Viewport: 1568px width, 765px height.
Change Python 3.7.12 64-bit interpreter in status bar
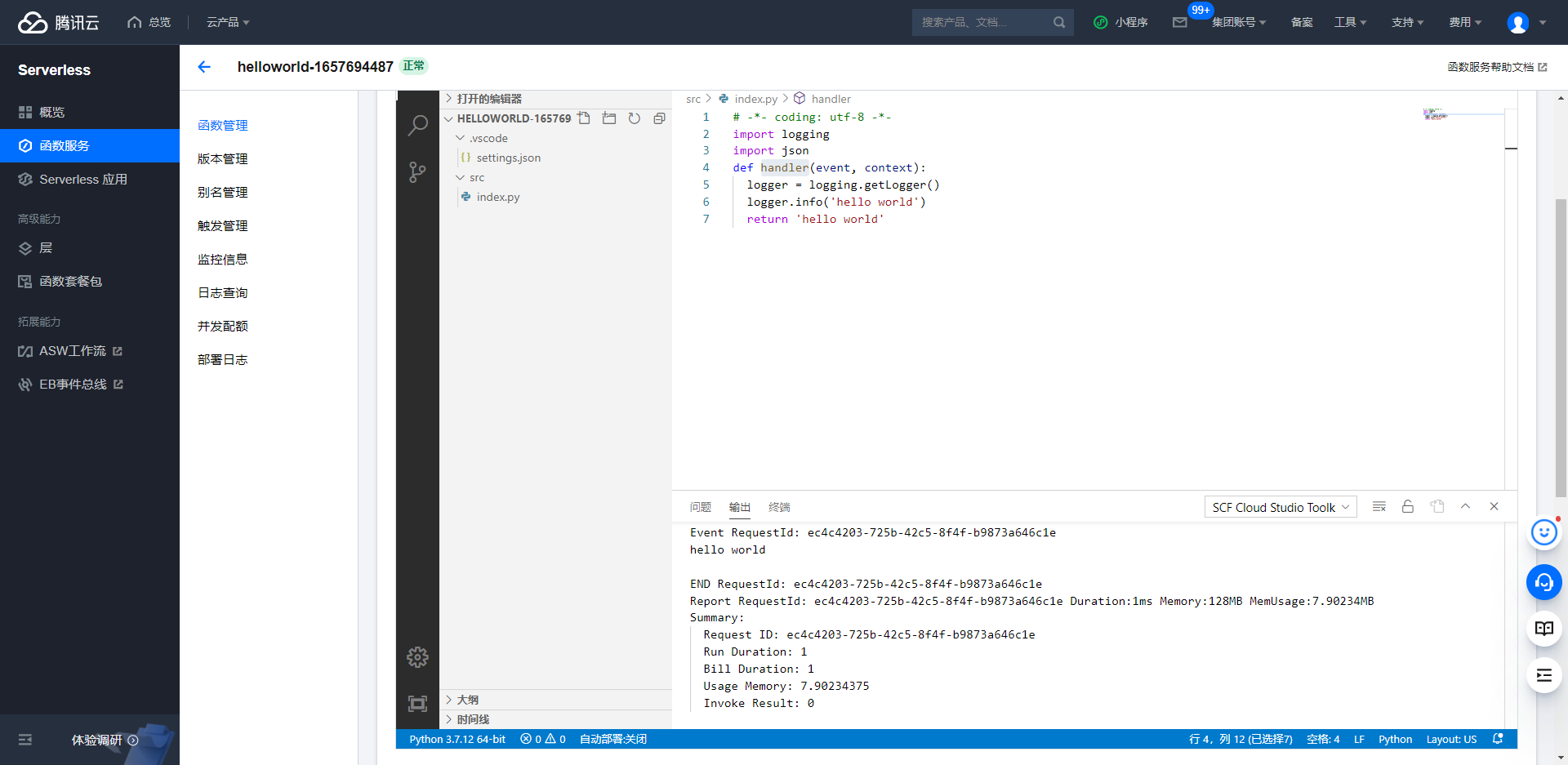pos(457,739)
